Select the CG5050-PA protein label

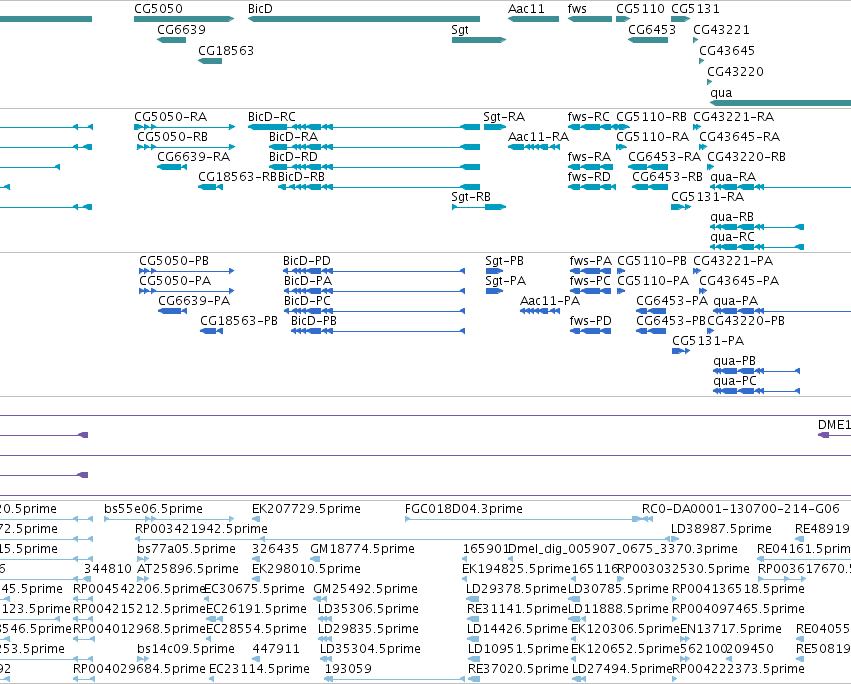[x=175, y=281]
